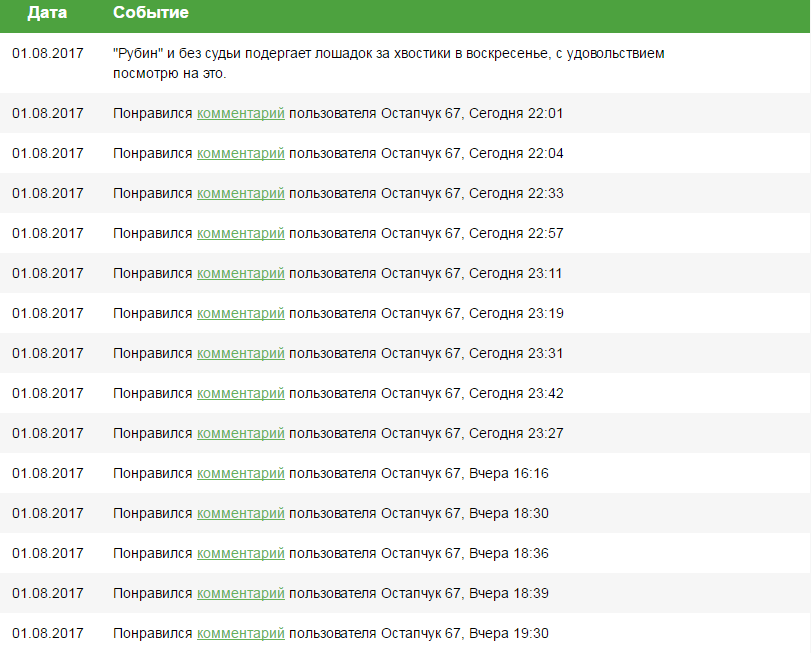This screenshot has width=811, height=653.
Task: Open комментарий link for Сегодня 23:27 entry
Action: [241, 433]
